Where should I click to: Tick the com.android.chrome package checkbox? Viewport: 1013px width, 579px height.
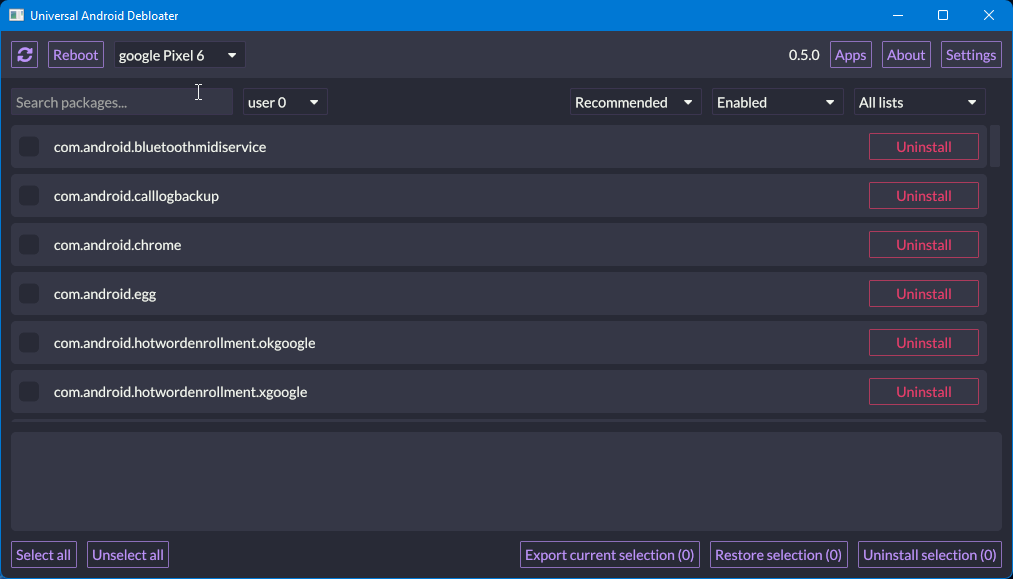[x=30, y=245]
